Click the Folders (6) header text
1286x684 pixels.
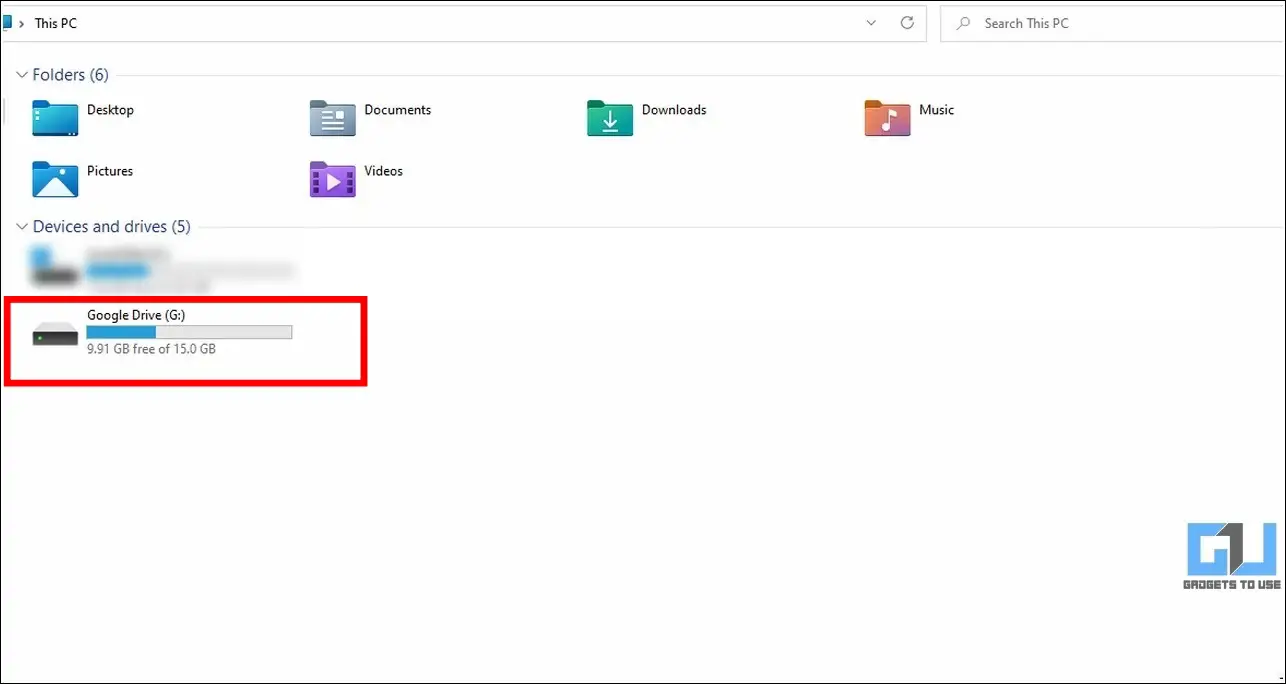click(x=71, y=75)
